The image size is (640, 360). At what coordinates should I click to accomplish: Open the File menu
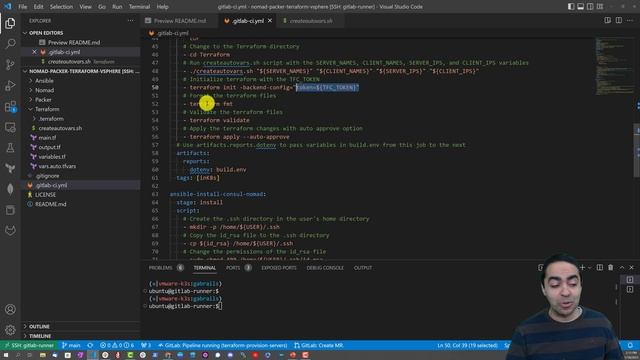(x=22, y=7)
